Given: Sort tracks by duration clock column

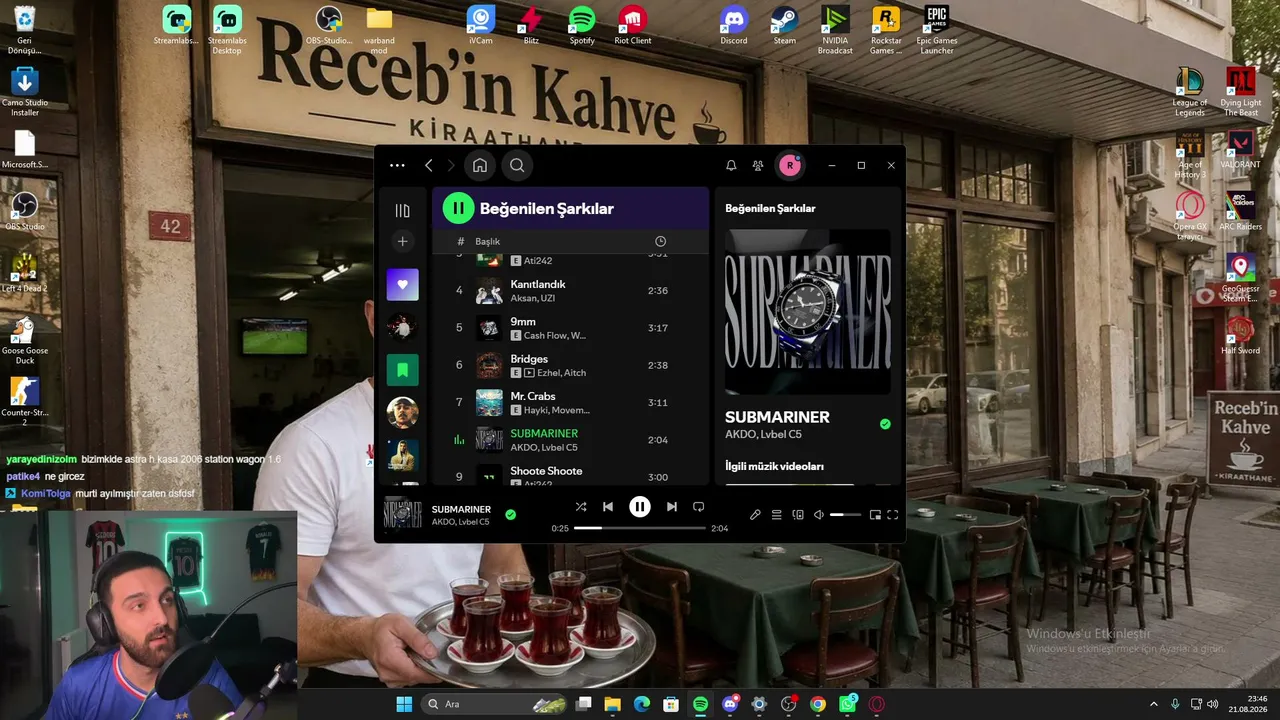Looking at the screenshot, I should click(x=660, y=241).
